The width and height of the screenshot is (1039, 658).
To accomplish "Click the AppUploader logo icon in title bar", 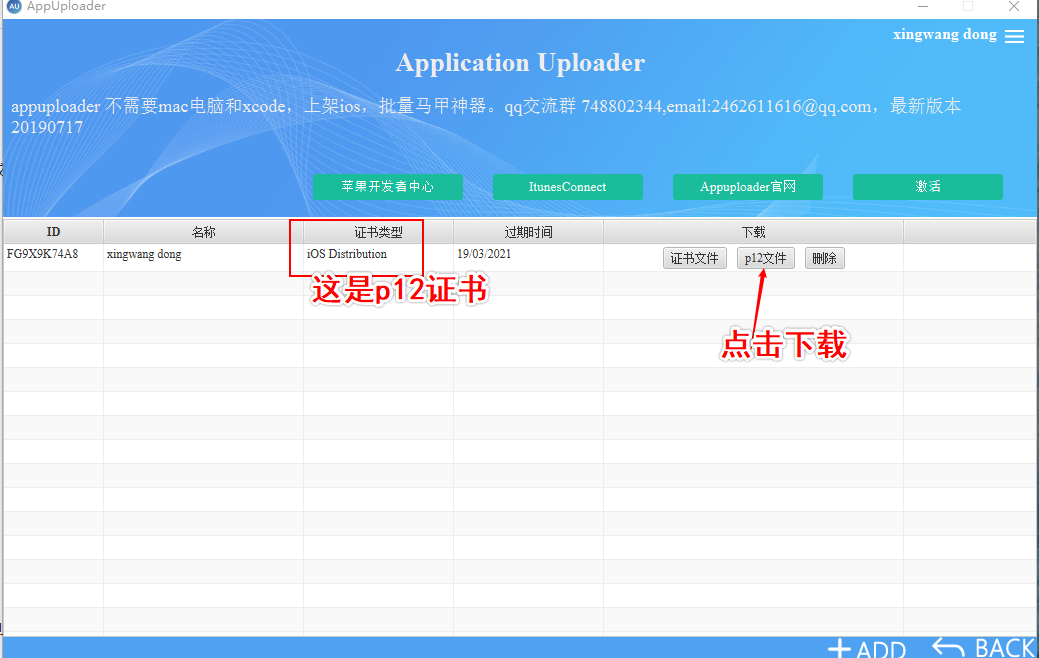I will click(x=14, y=6).
